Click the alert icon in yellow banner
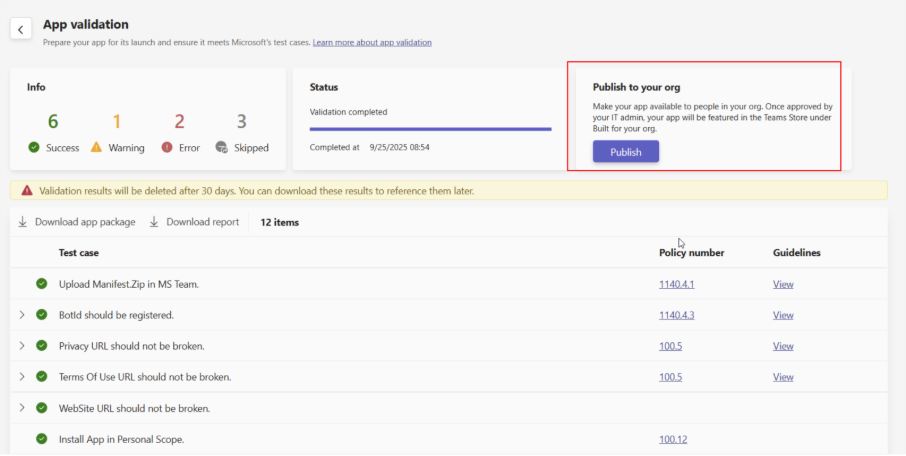The height and width of the screenshot is (456, 906). click(27, 190)
